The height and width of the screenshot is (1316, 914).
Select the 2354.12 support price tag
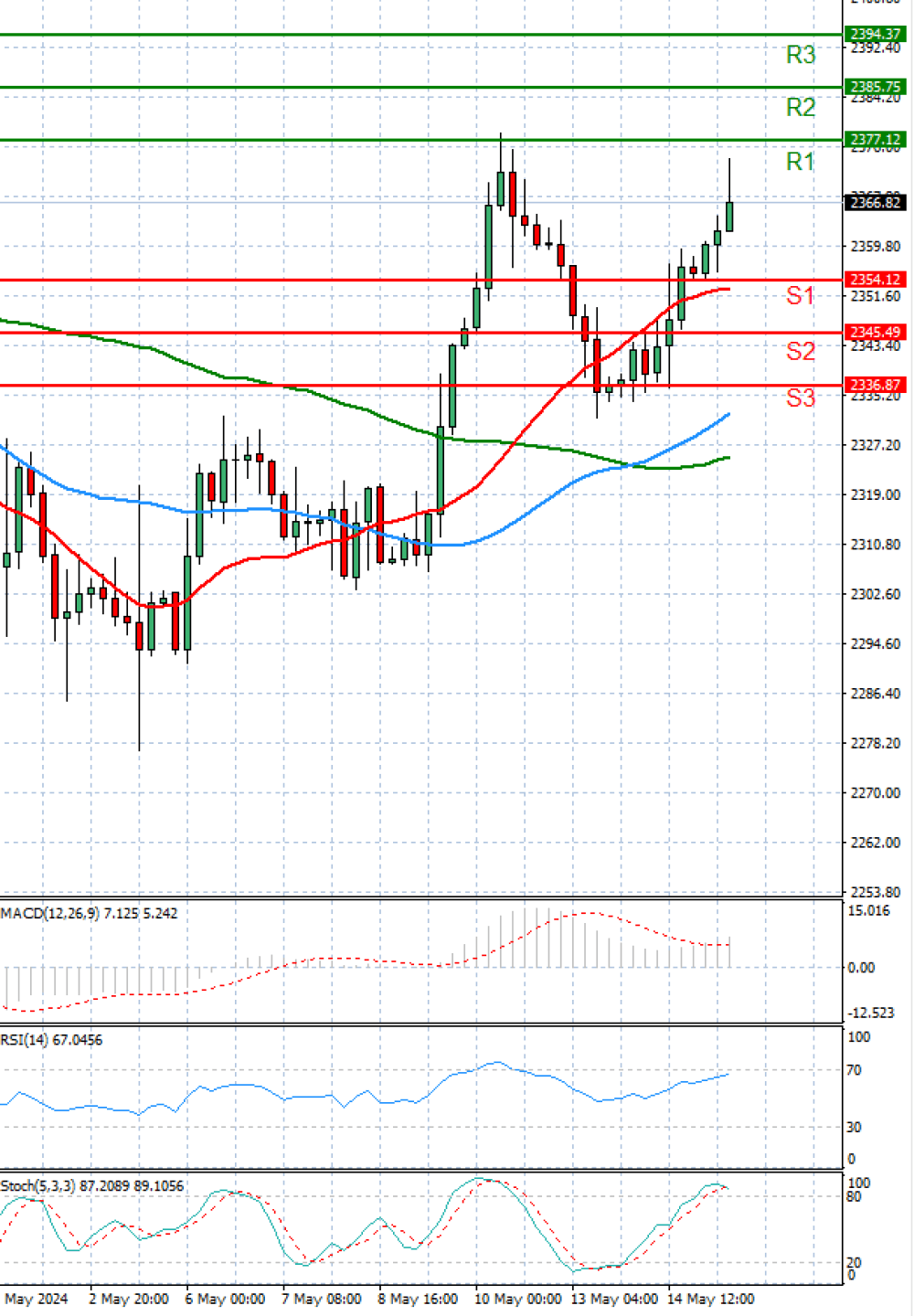pos(875,280)
